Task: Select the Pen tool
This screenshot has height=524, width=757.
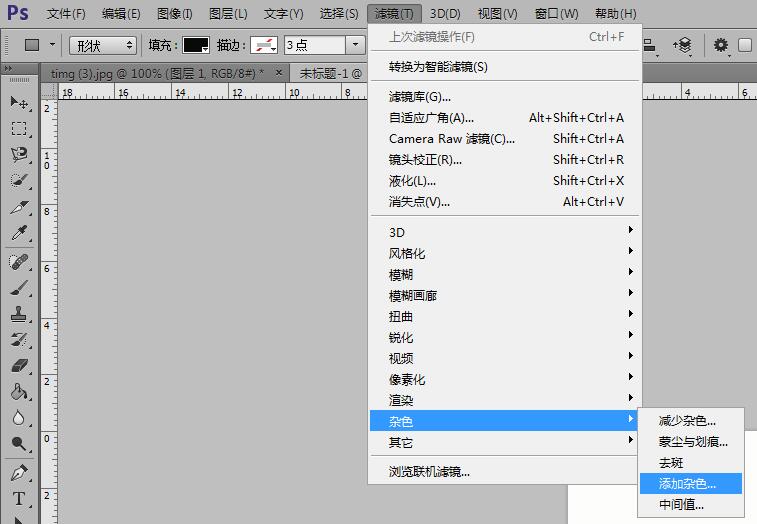Action: (19, 472)
